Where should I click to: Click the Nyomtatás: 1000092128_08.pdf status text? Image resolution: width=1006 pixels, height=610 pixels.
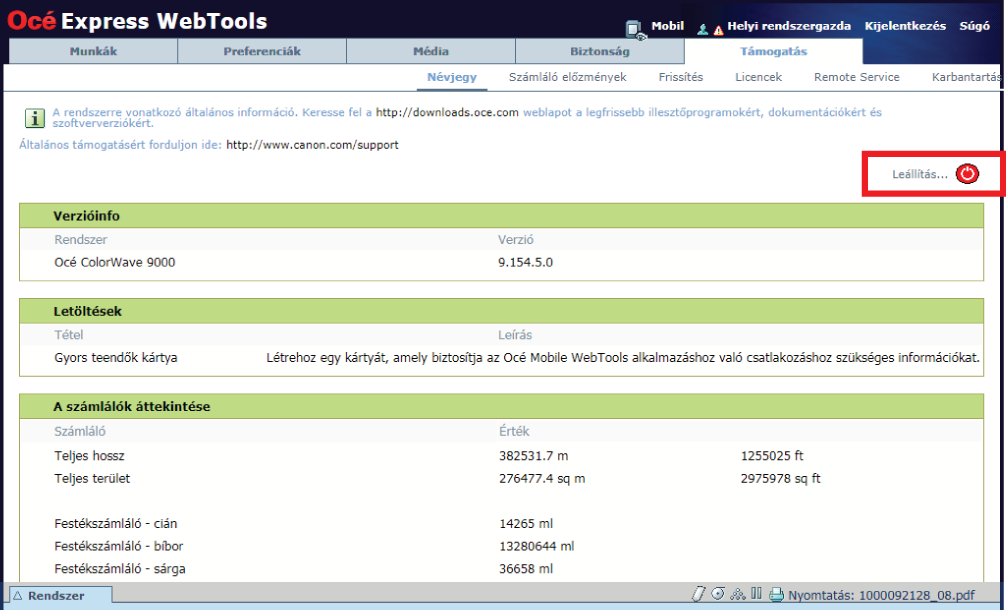click(881, 595)
